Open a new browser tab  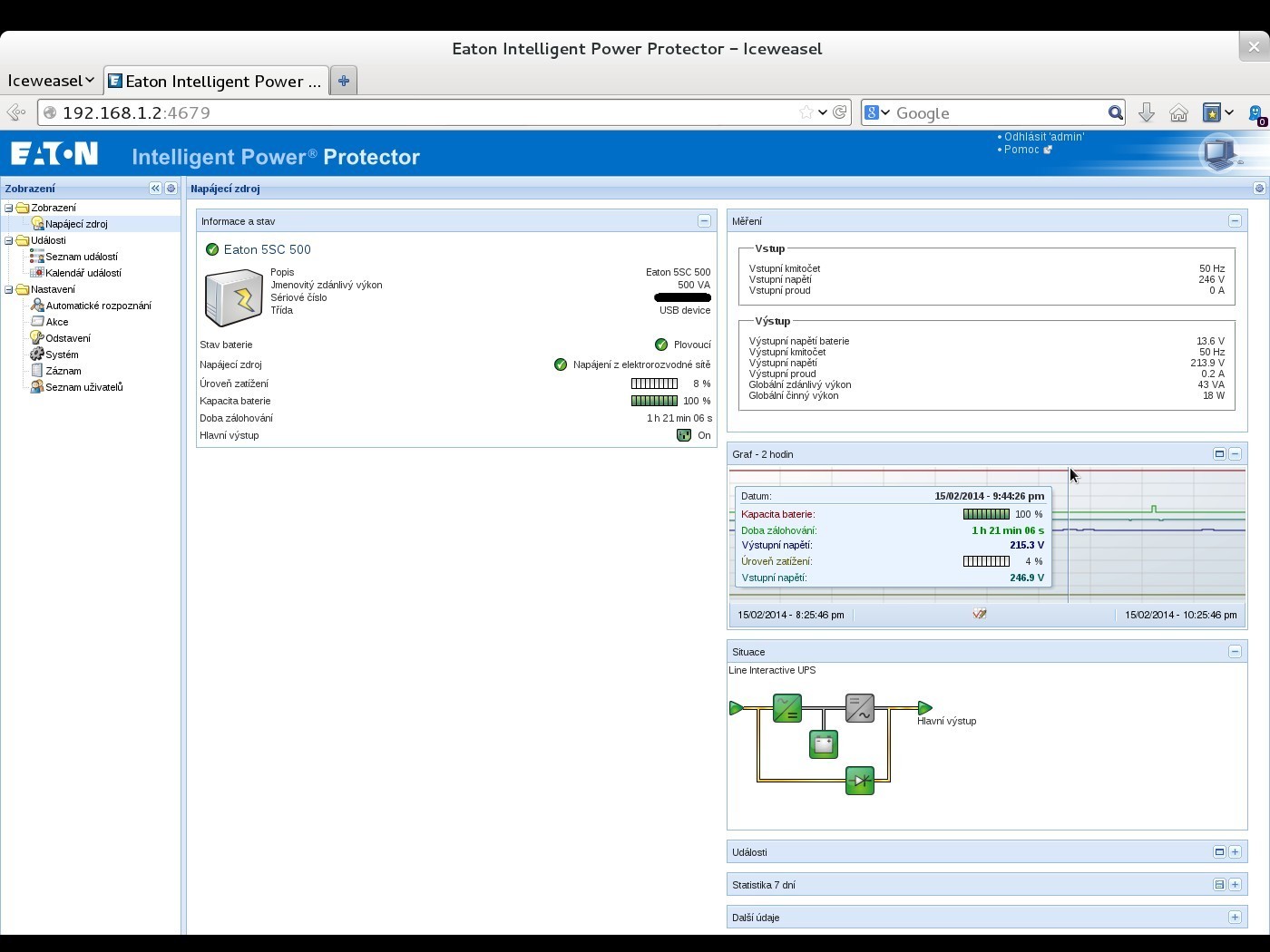(x=344, y=81)
